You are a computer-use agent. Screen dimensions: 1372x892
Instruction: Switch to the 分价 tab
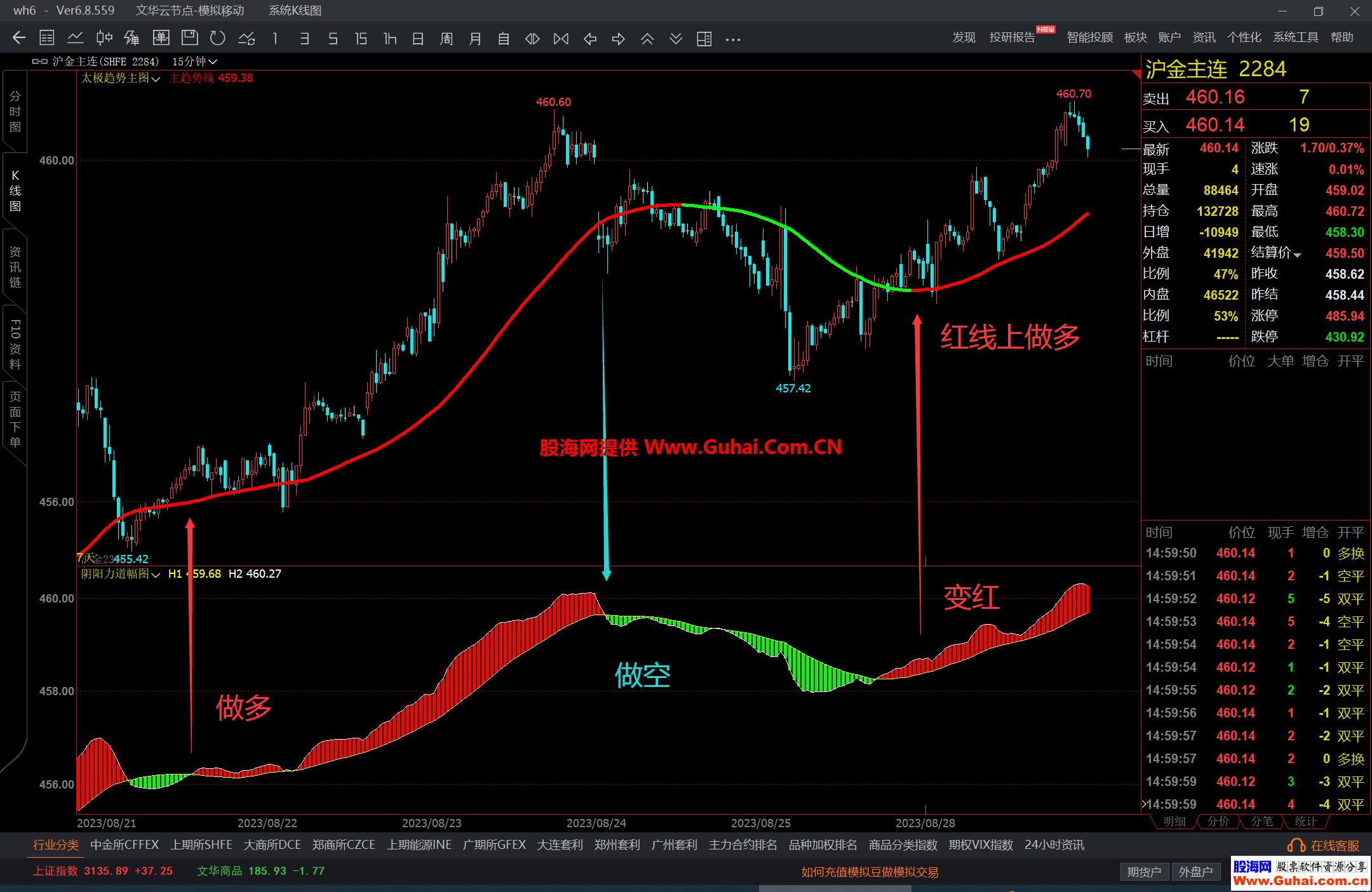(x=1218, y=821)
